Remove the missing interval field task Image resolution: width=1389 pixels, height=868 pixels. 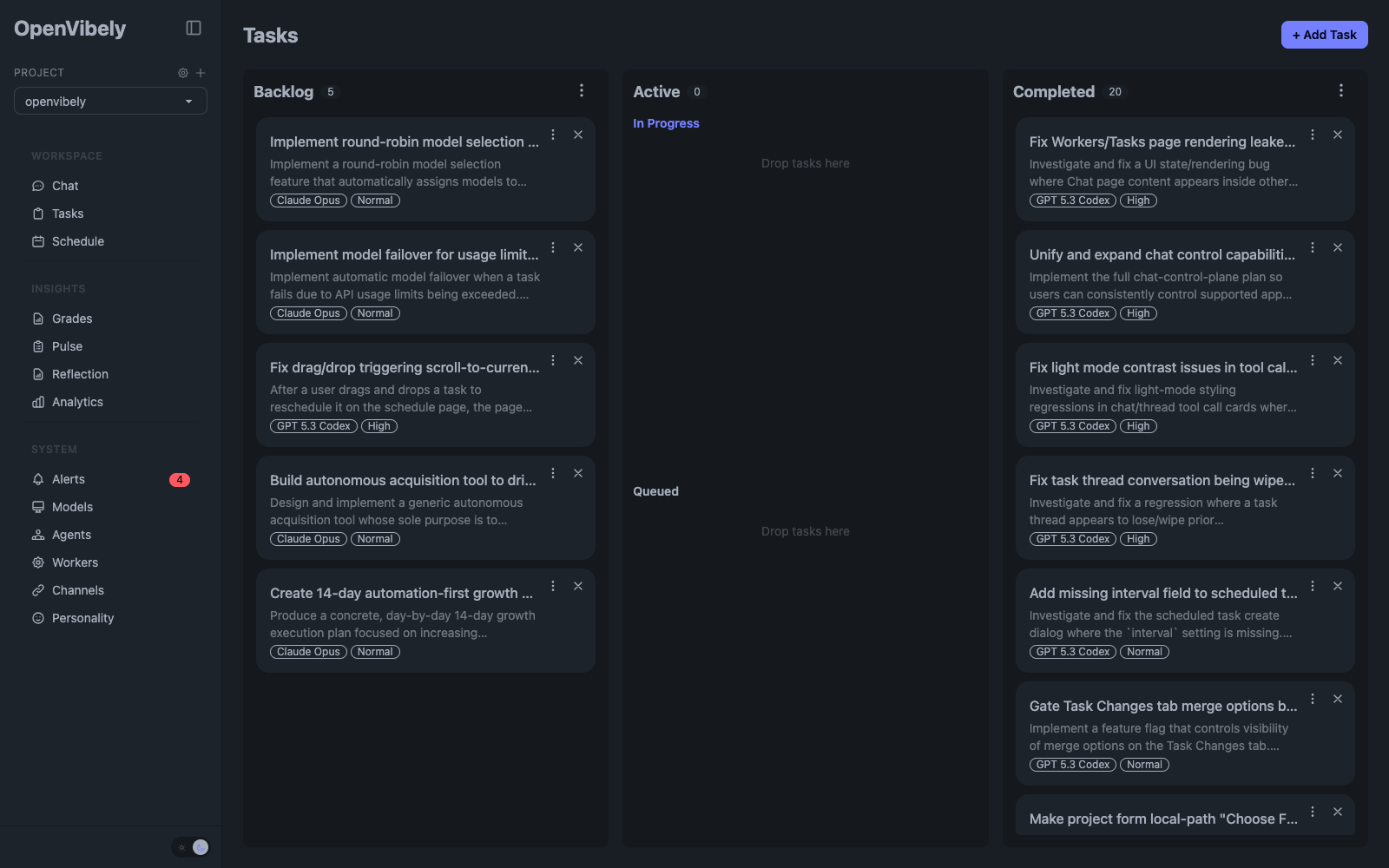point(1338,586)
